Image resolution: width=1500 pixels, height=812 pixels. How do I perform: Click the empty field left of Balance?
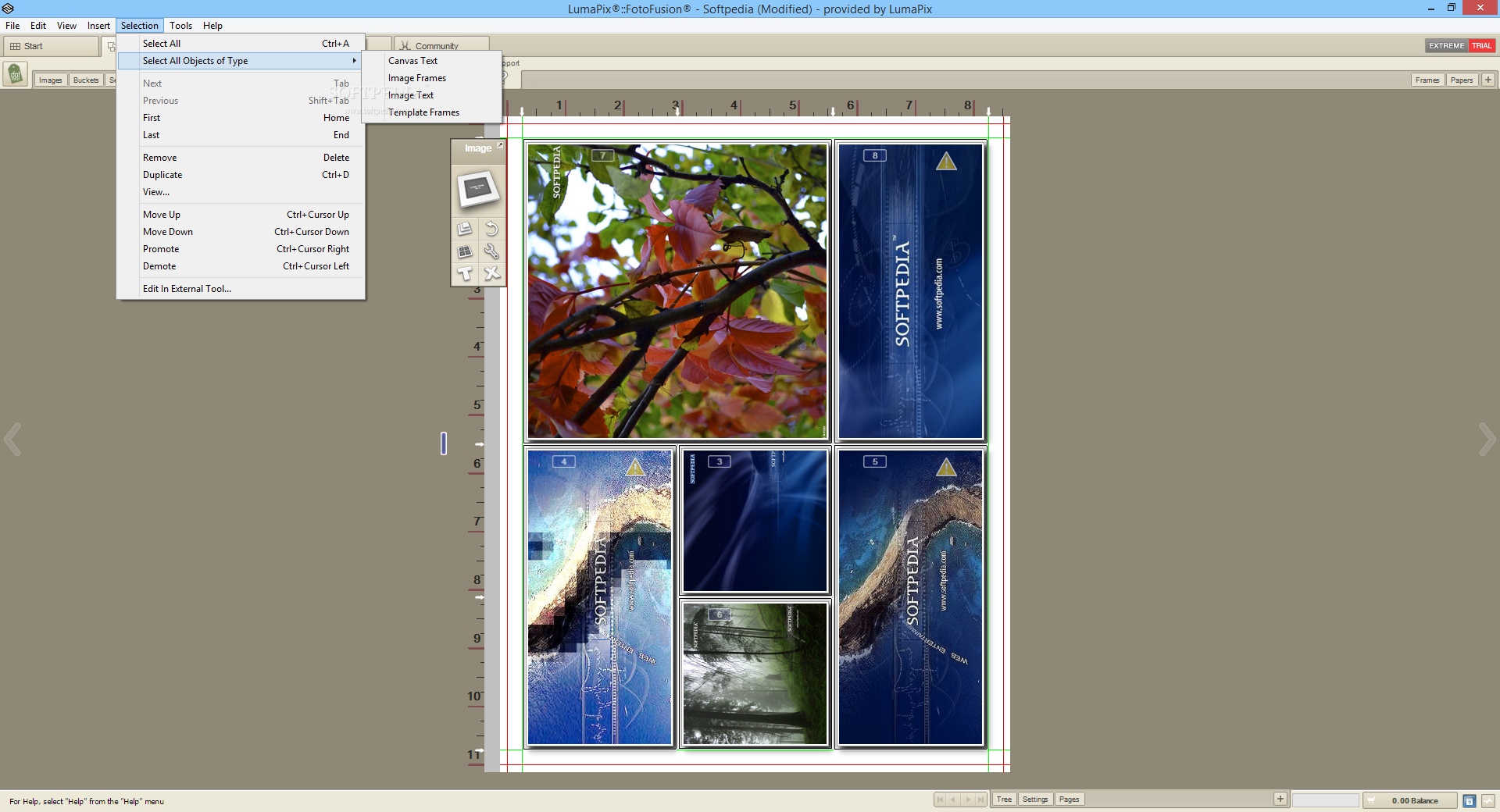pos(1325,800)
